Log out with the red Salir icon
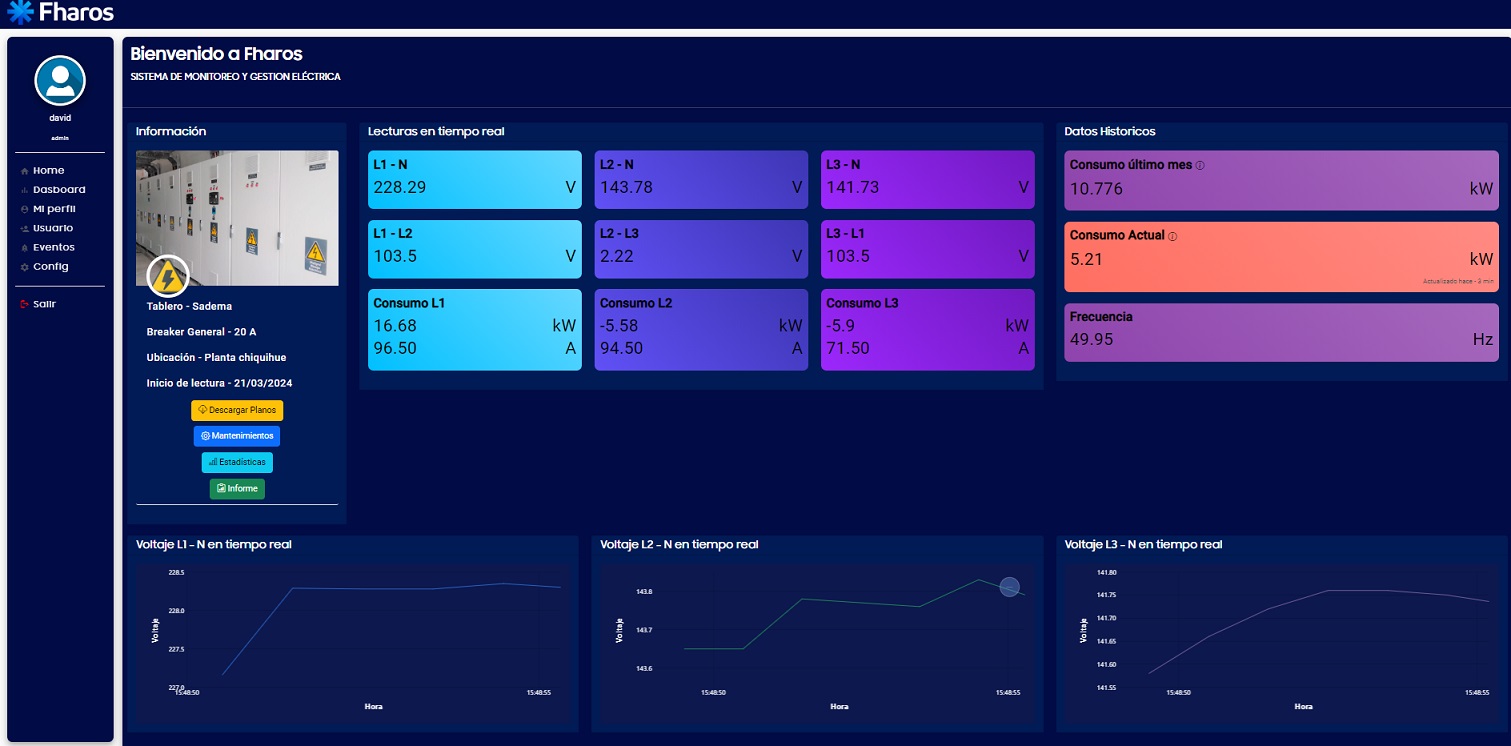The image size is (1511, 746). tap(24, 304)
